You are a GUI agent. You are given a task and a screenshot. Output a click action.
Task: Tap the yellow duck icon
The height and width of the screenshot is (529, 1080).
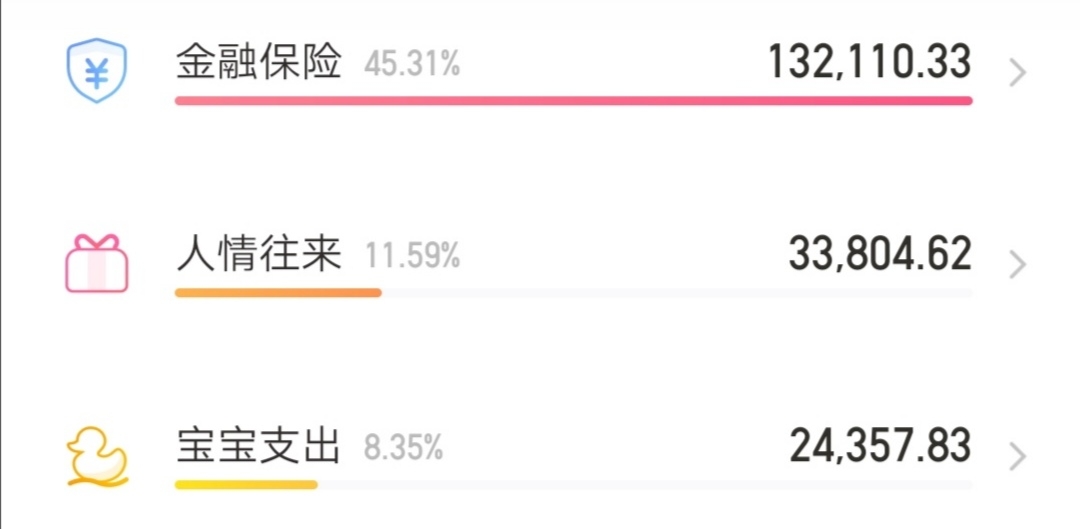[x=97, y=457]
